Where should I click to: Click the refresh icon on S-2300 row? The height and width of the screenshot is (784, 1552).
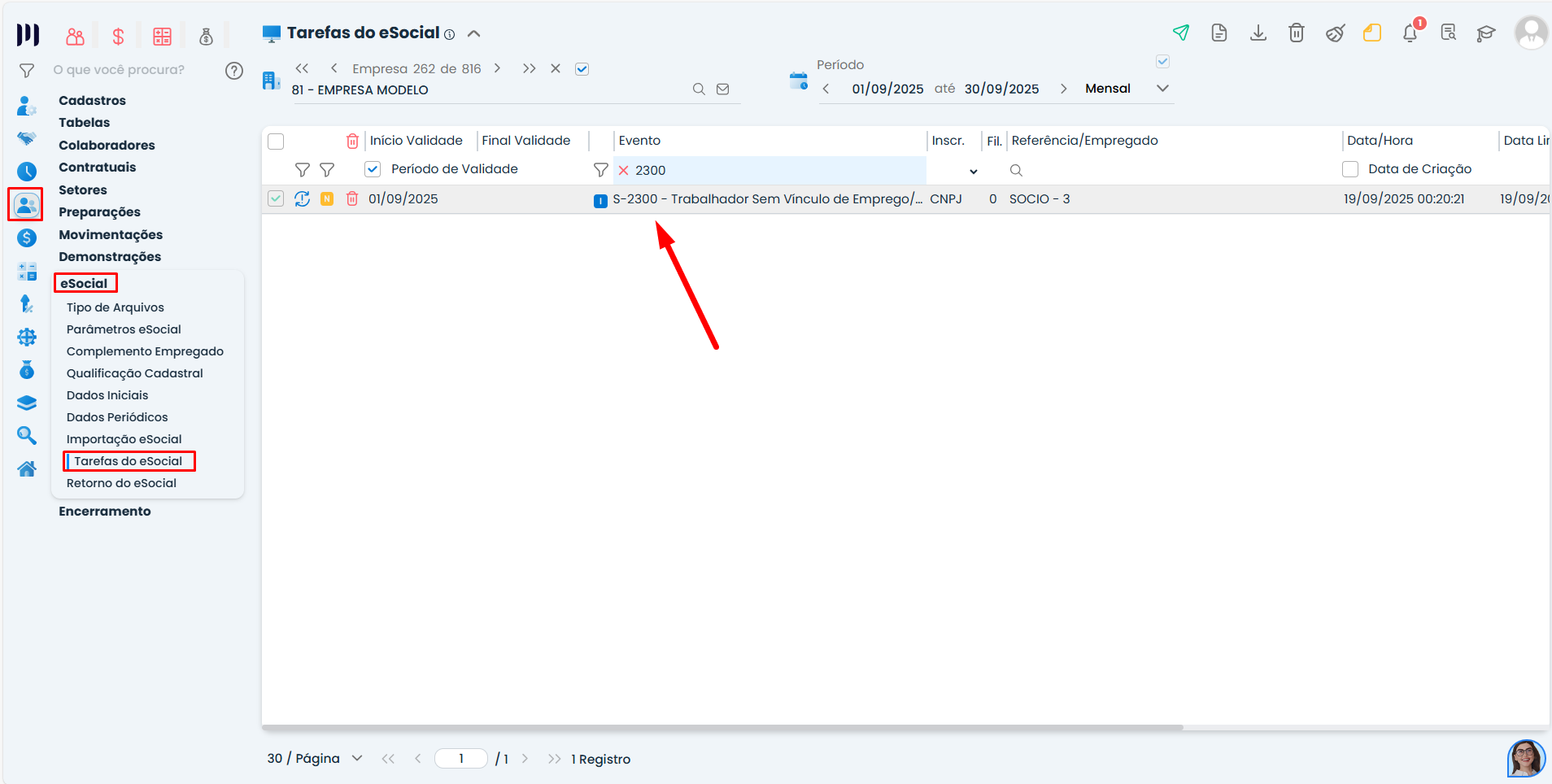[x=302, y=198]
